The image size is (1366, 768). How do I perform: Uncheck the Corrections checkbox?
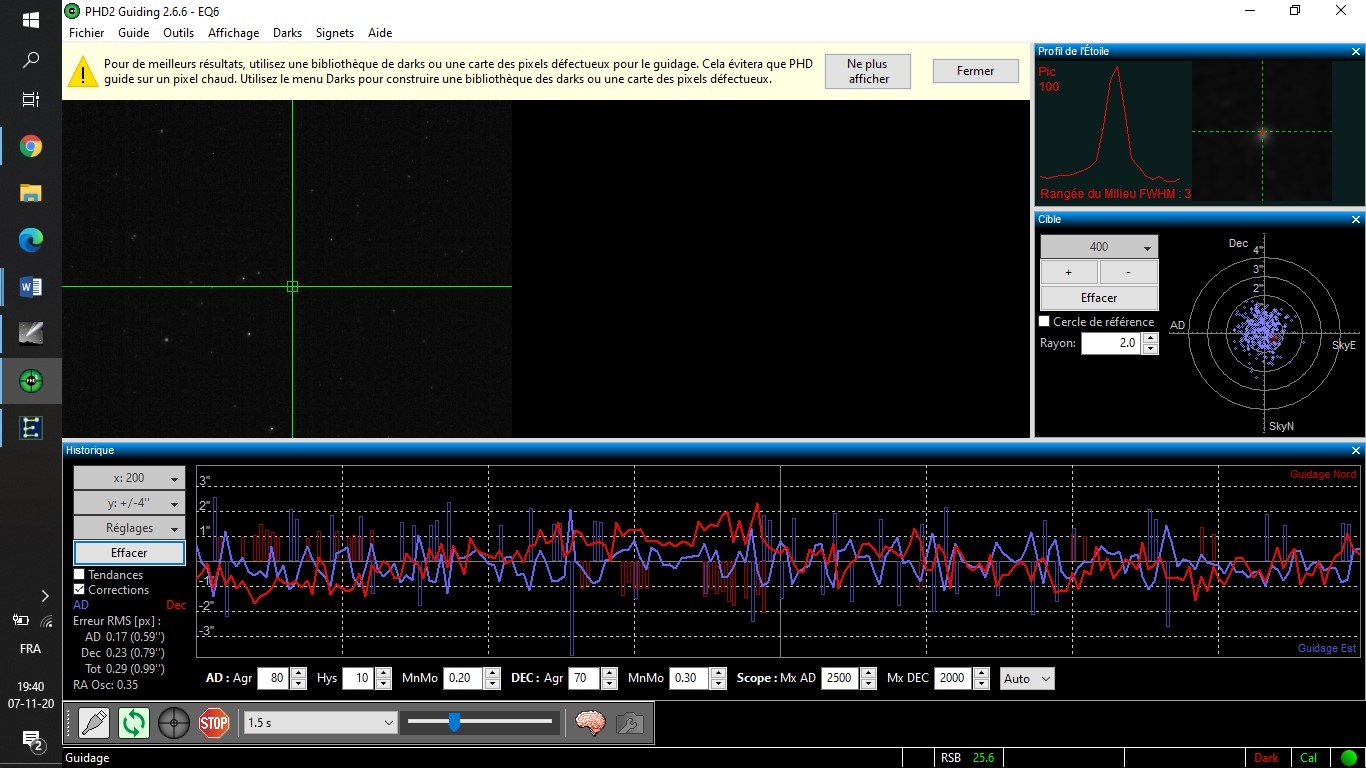click(79, 590)
